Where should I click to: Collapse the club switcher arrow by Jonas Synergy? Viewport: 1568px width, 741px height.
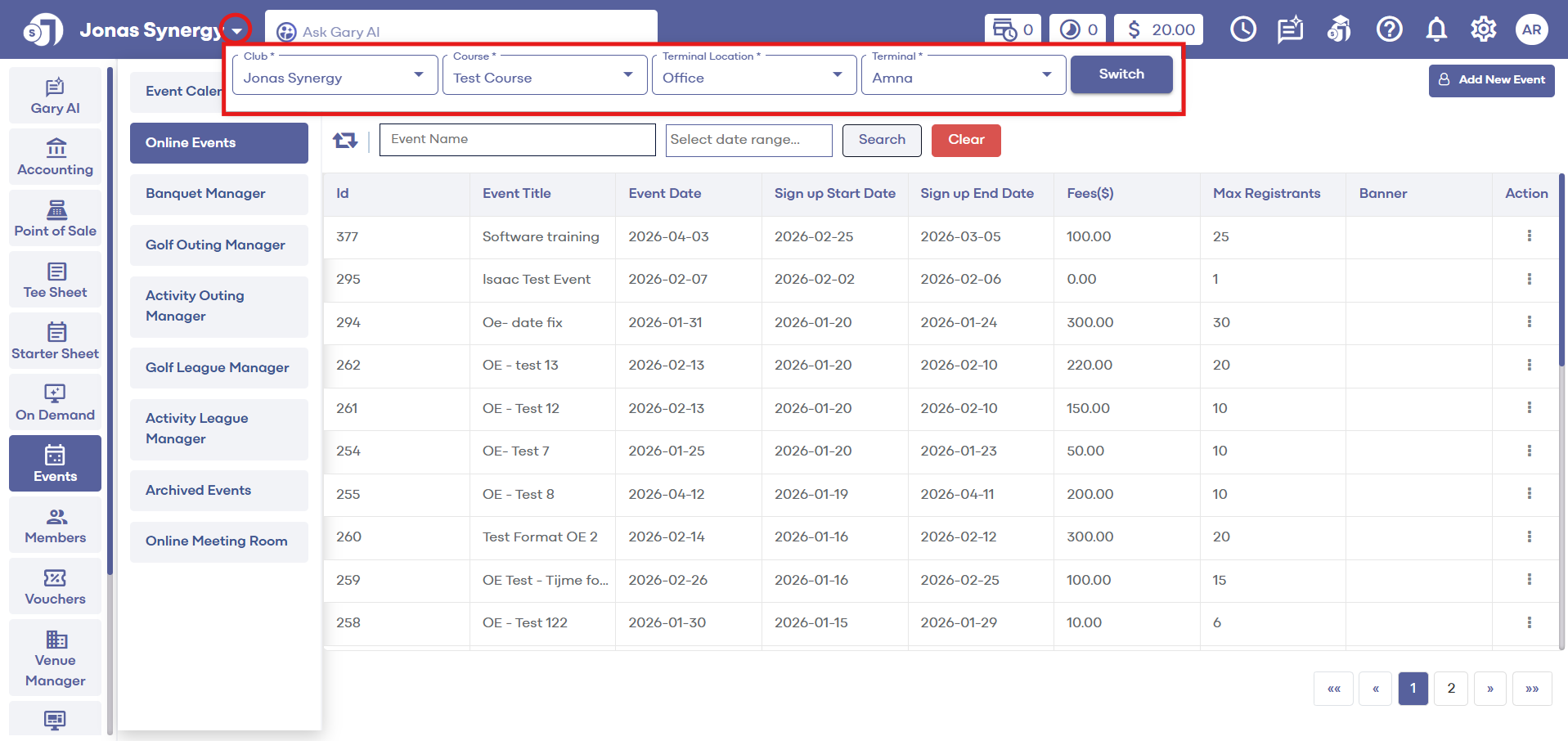[236, 31]
